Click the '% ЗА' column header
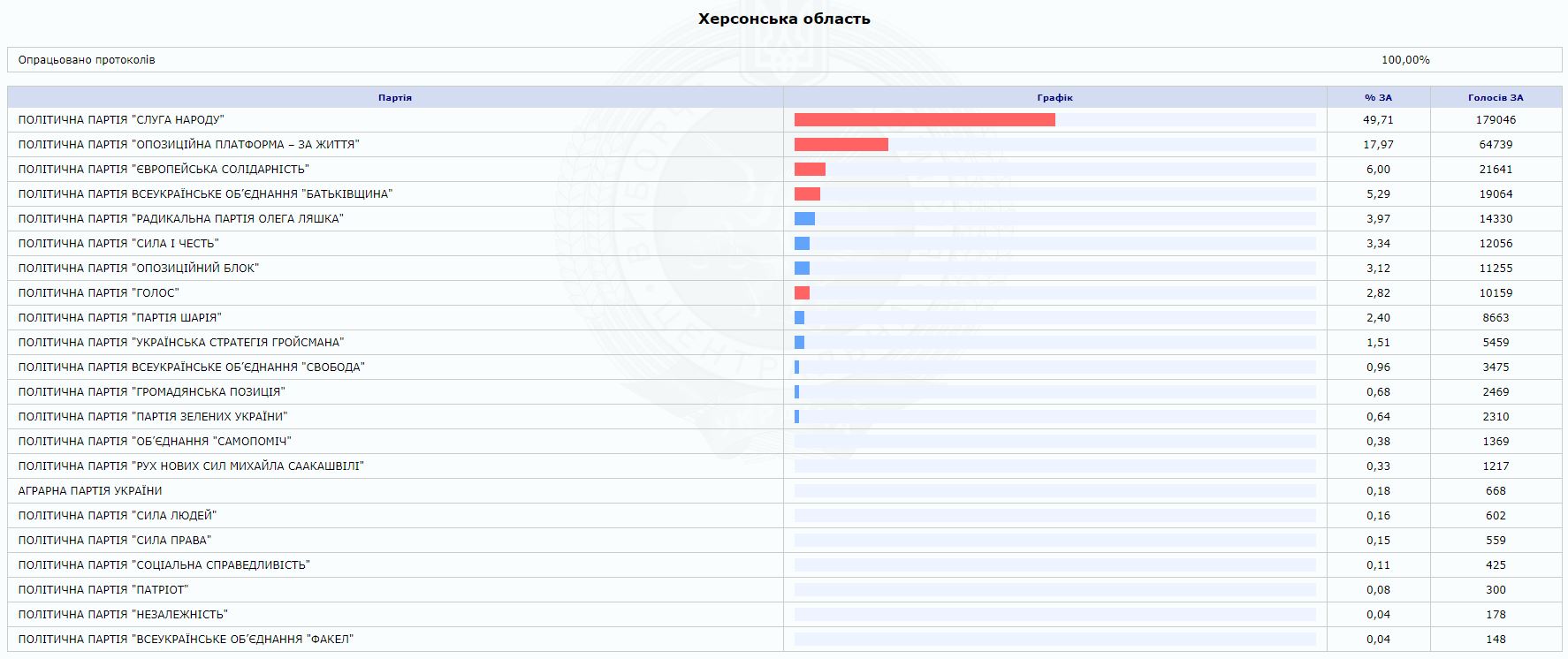This screenshot has height=659, width=1568. pyautogui.click(x=1378, y=97)
